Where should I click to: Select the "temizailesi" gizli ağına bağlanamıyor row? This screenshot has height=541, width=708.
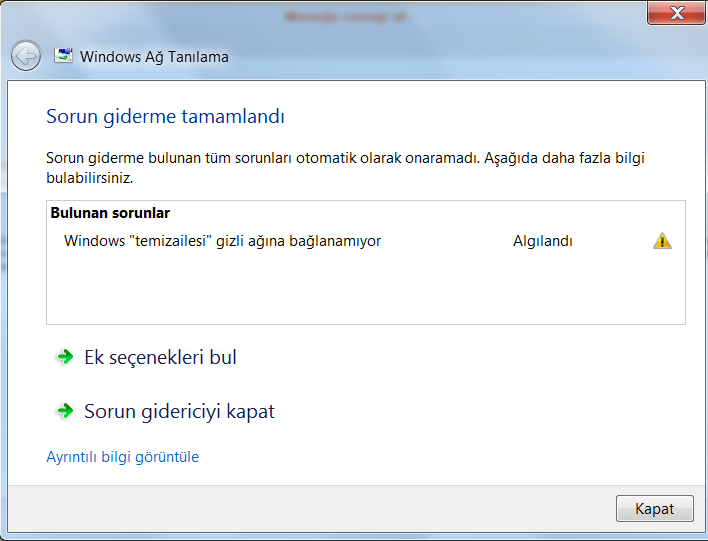pyautogui.click(x=366, y=241)
